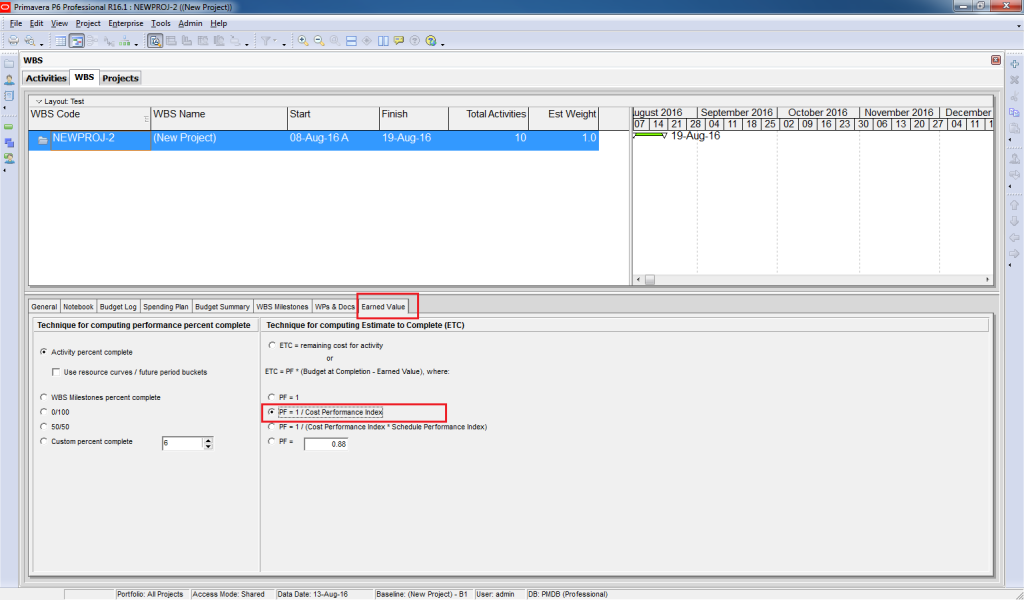Click the custom percent complete field

(182, 443)
